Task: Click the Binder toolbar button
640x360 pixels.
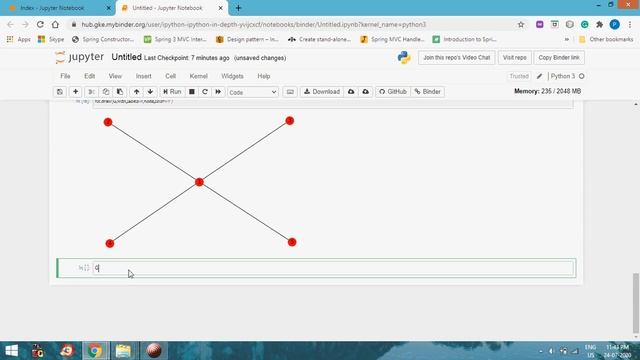Action: 427,92
